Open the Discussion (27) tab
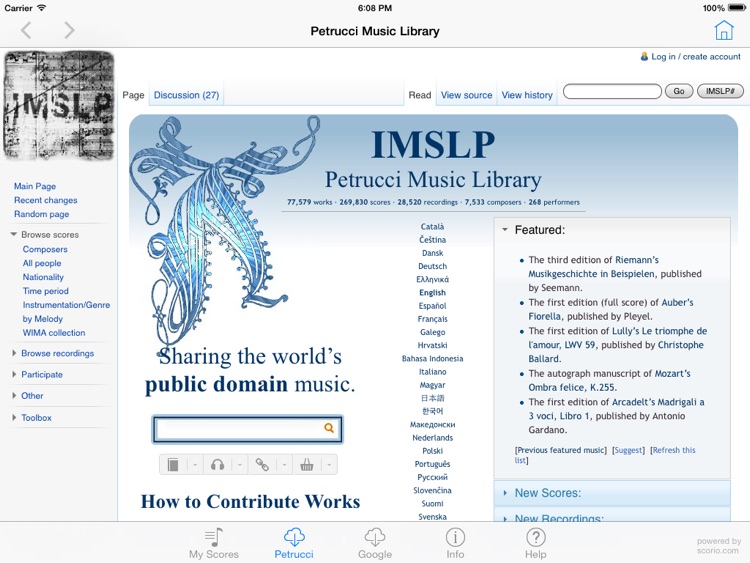This screenshot has width=750, height=563. tap(187, 95)
